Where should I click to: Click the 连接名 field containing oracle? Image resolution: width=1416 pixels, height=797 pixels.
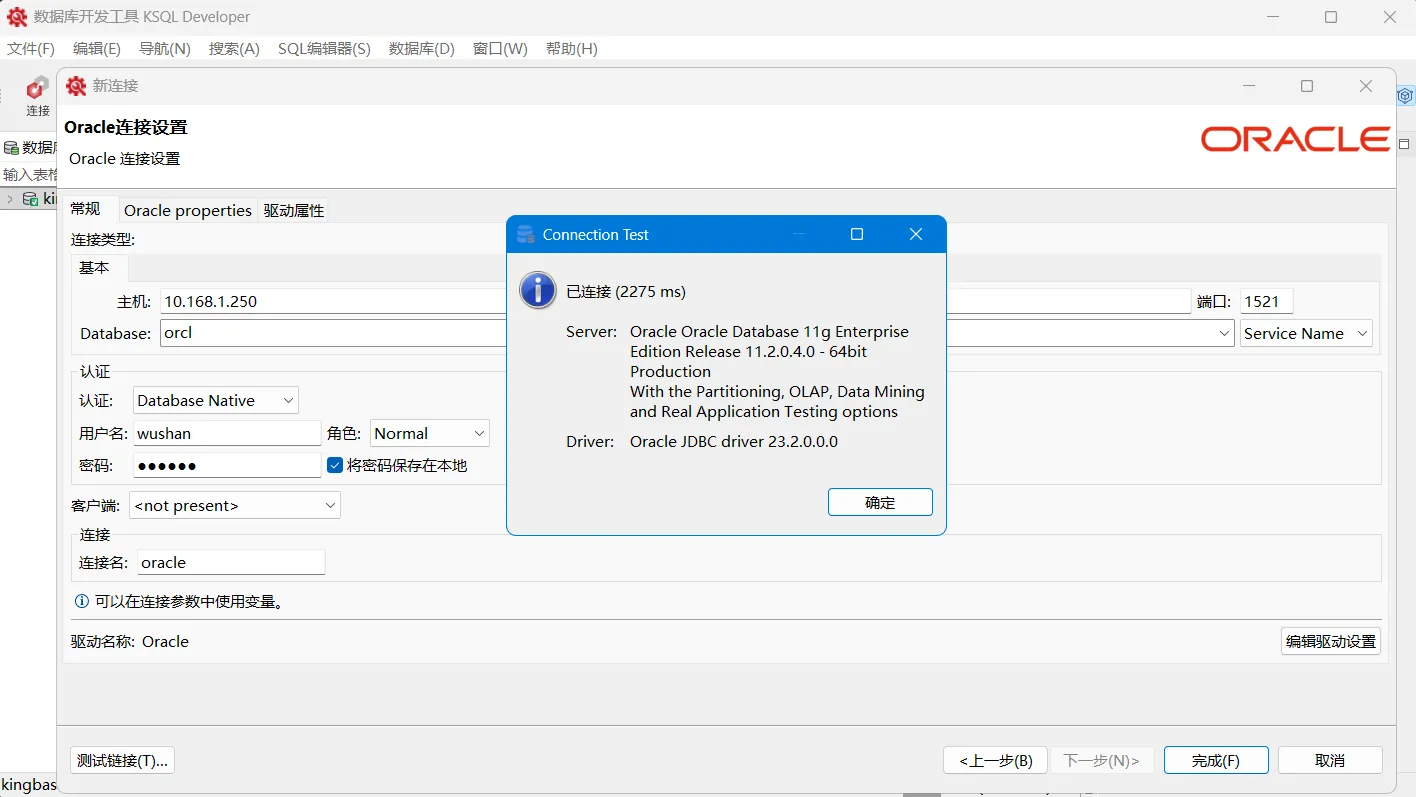(230, 562)
